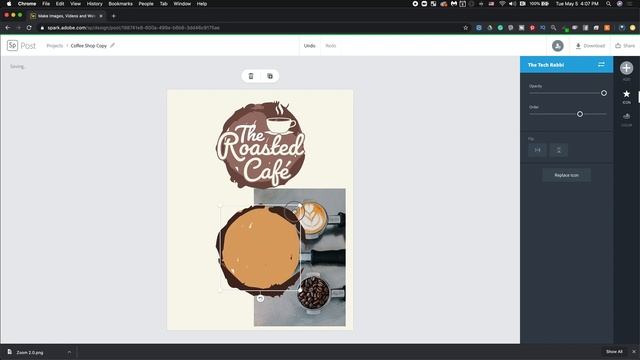Viewport: 640px width, 360px height.
Task: Click the Share button
Action: (x=625, y=46)
